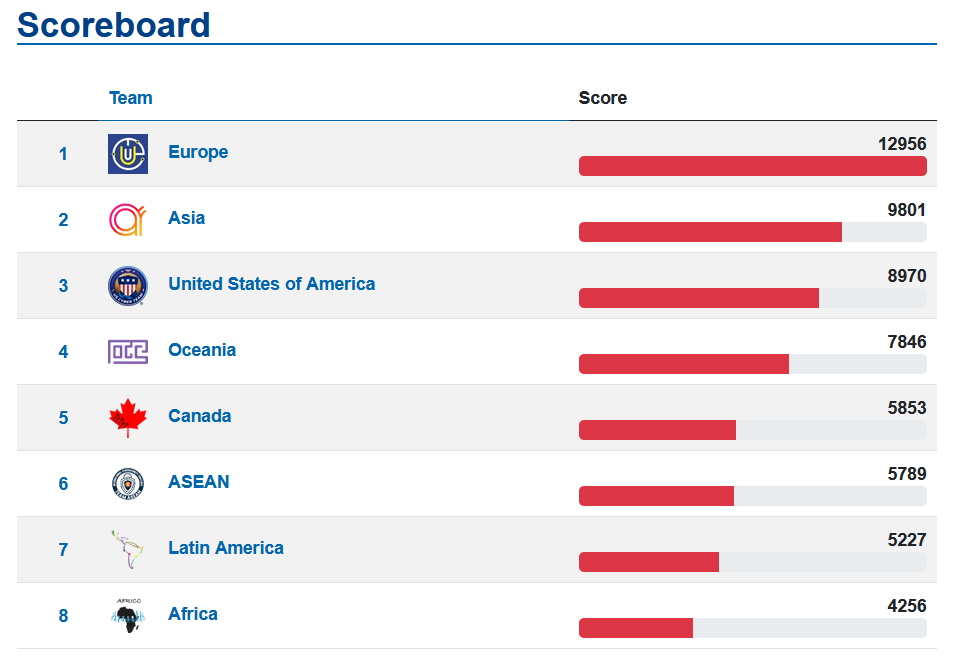Visit the Latin America team link

226,548
